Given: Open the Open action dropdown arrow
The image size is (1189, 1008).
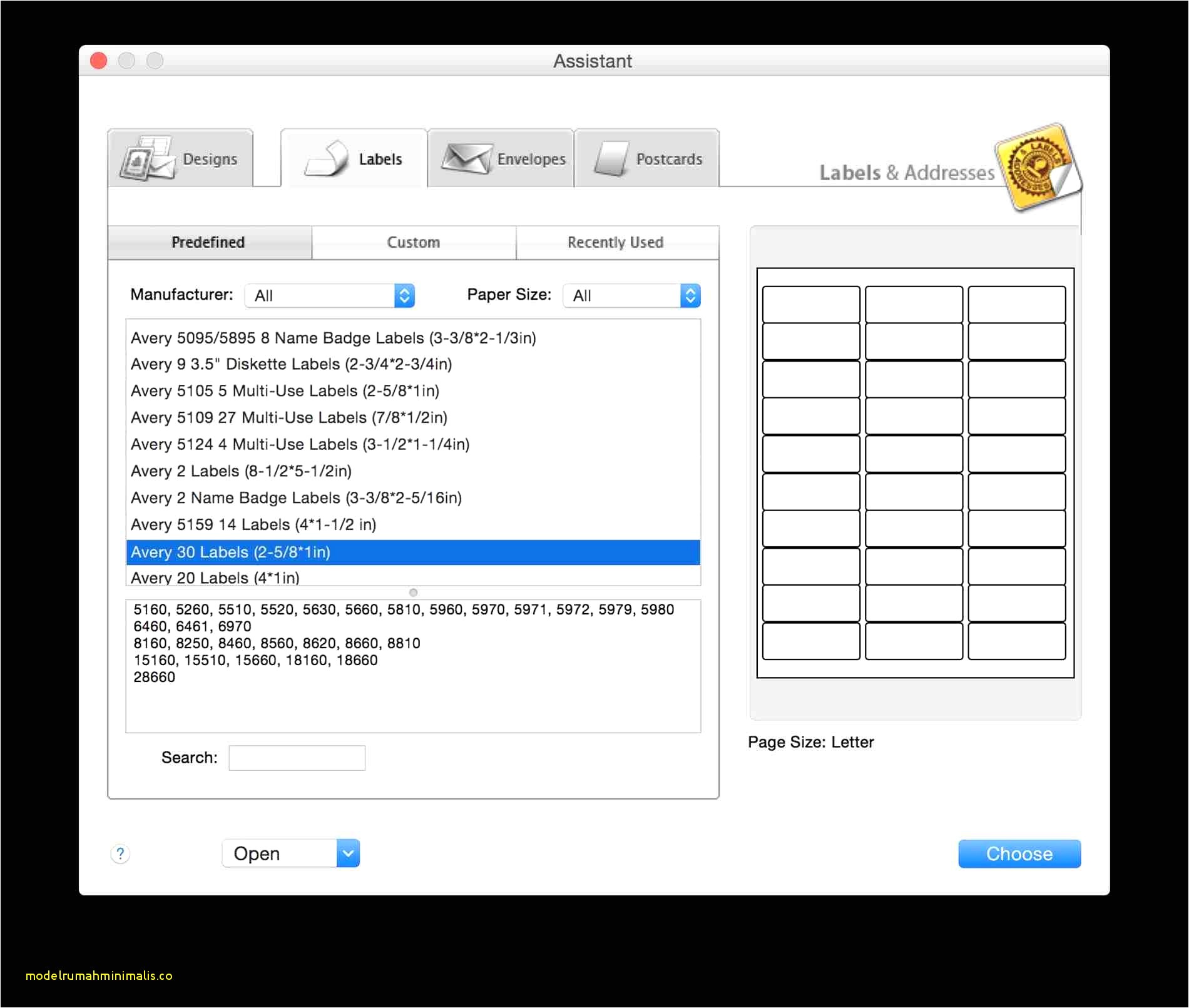Looking at the screenshot, I should [348, 853].
